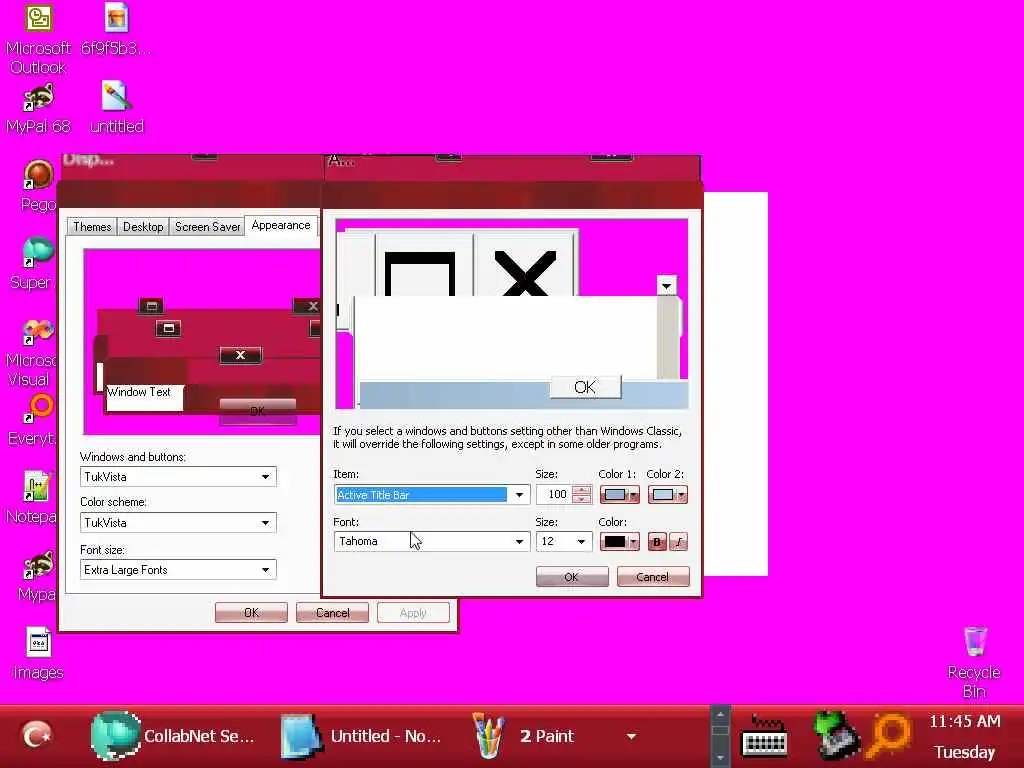Open the Mypal shortcut above Images icon
This screenshot has height=768, width=1024.
pos(37,576)
